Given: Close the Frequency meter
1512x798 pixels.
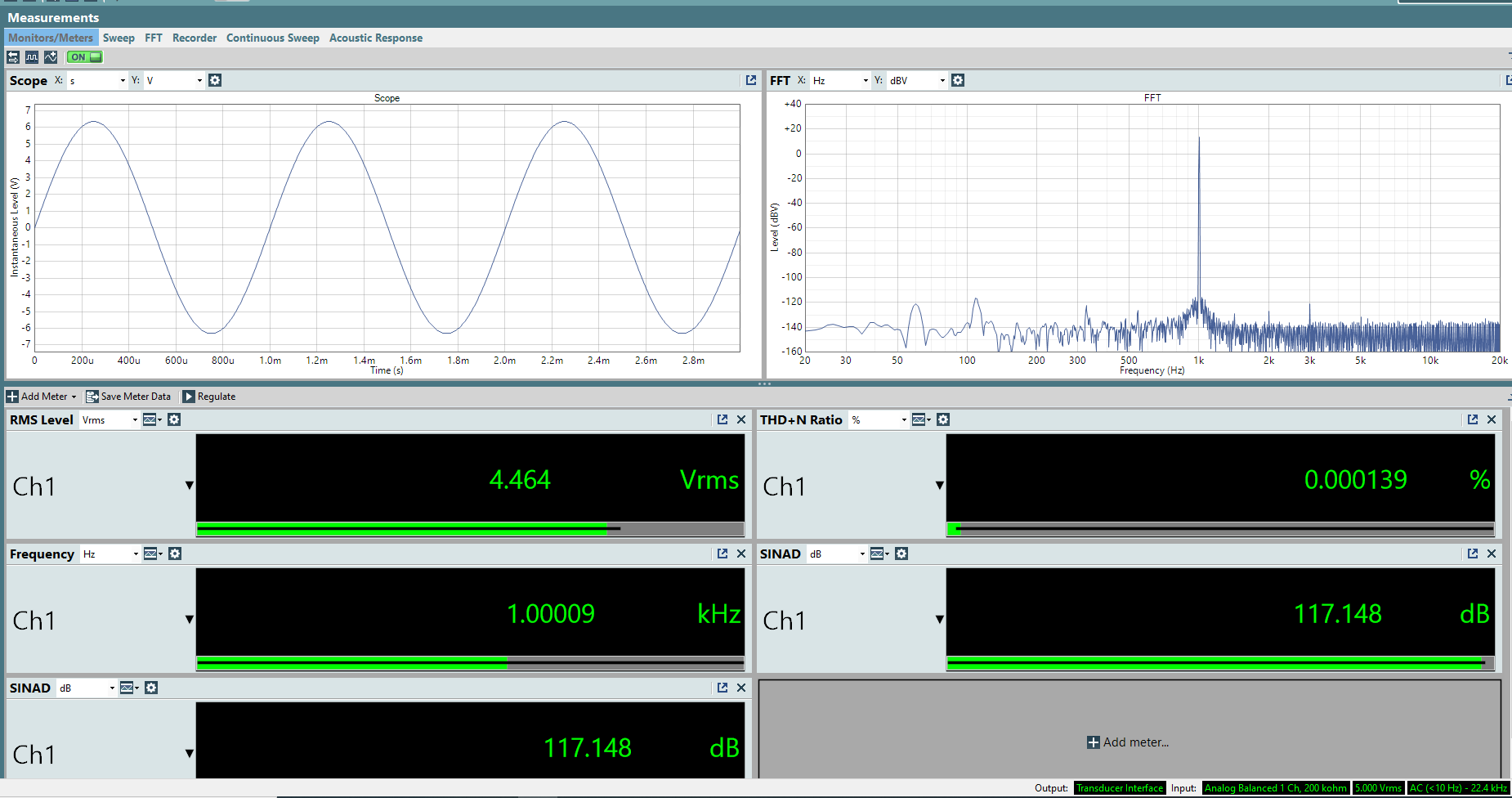Looking at the screenshot, I should 741,554.
